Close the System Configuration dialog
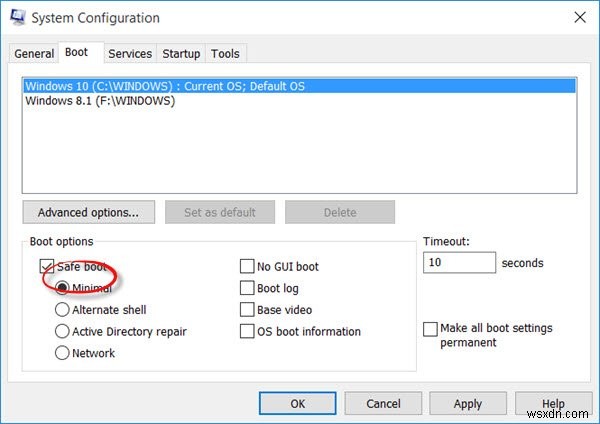The image size is (600, 424). point(579,17)
